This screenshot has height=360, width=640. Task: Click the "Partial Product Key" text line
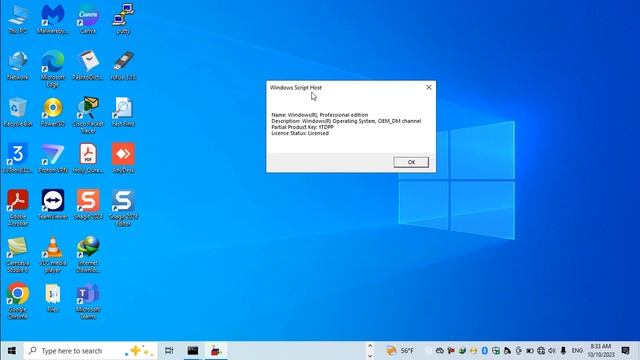tap(302, 127)
